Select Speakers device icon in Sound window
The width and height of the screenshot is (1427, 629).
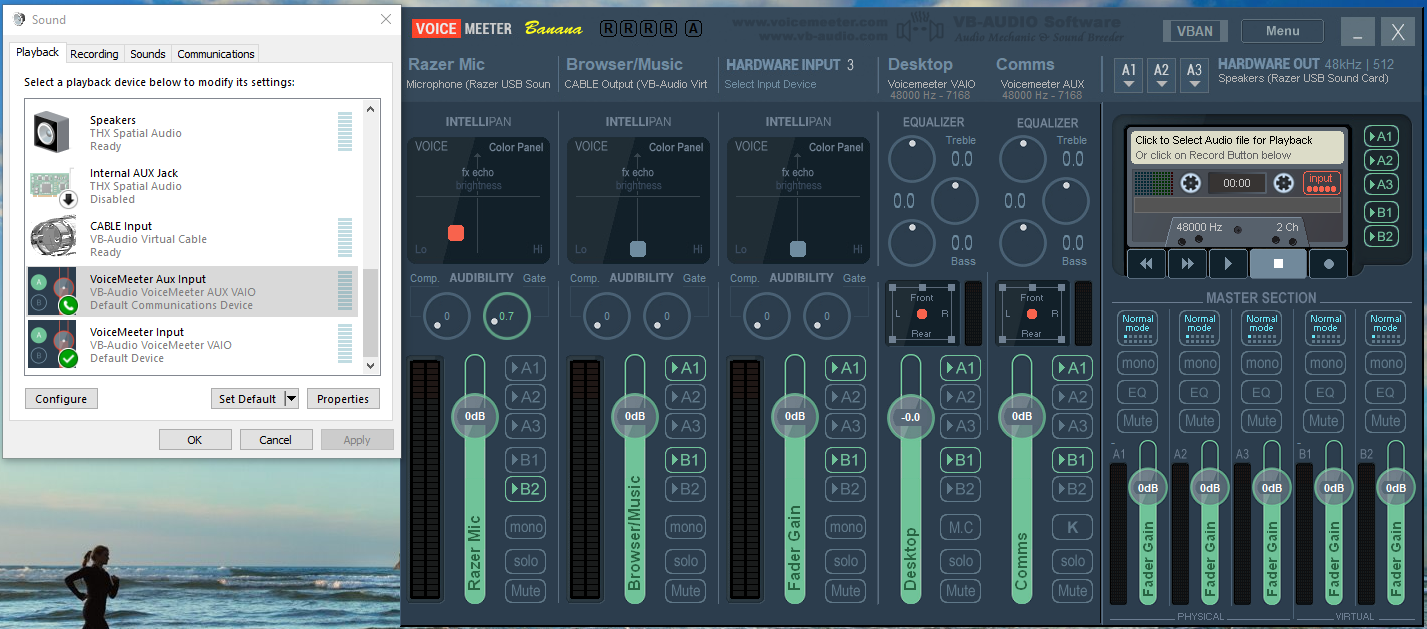[x=50, y=132]
